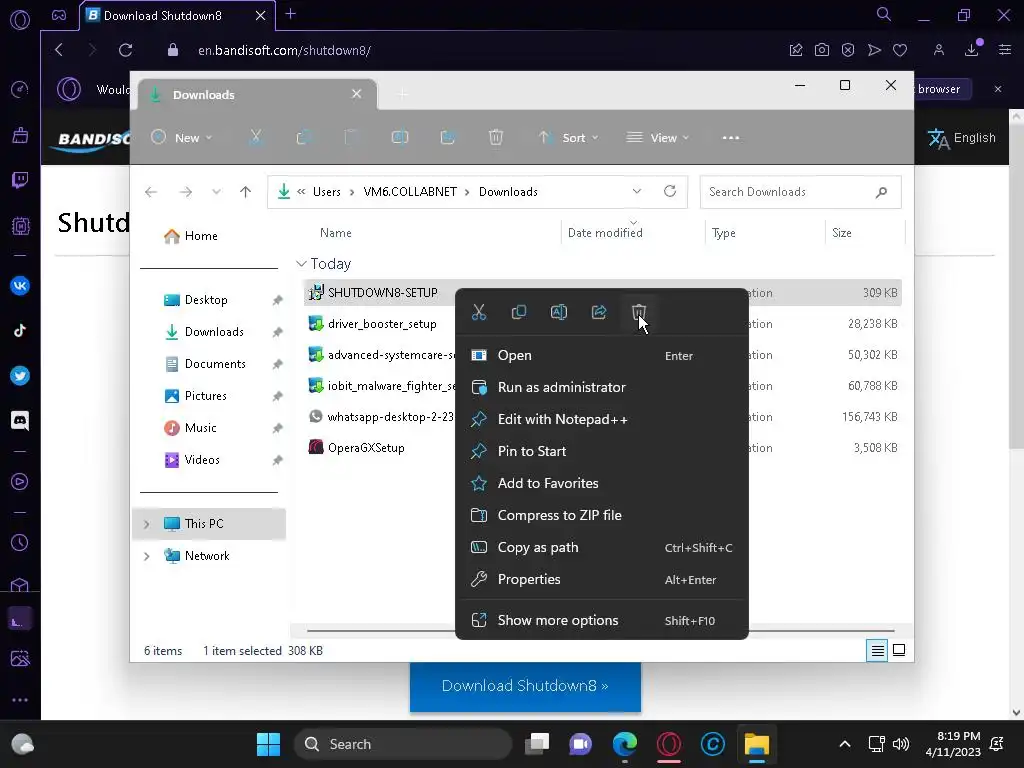Open Properties from context menu
Viewport: 1024px width, 768px height.
pos(601,579)
